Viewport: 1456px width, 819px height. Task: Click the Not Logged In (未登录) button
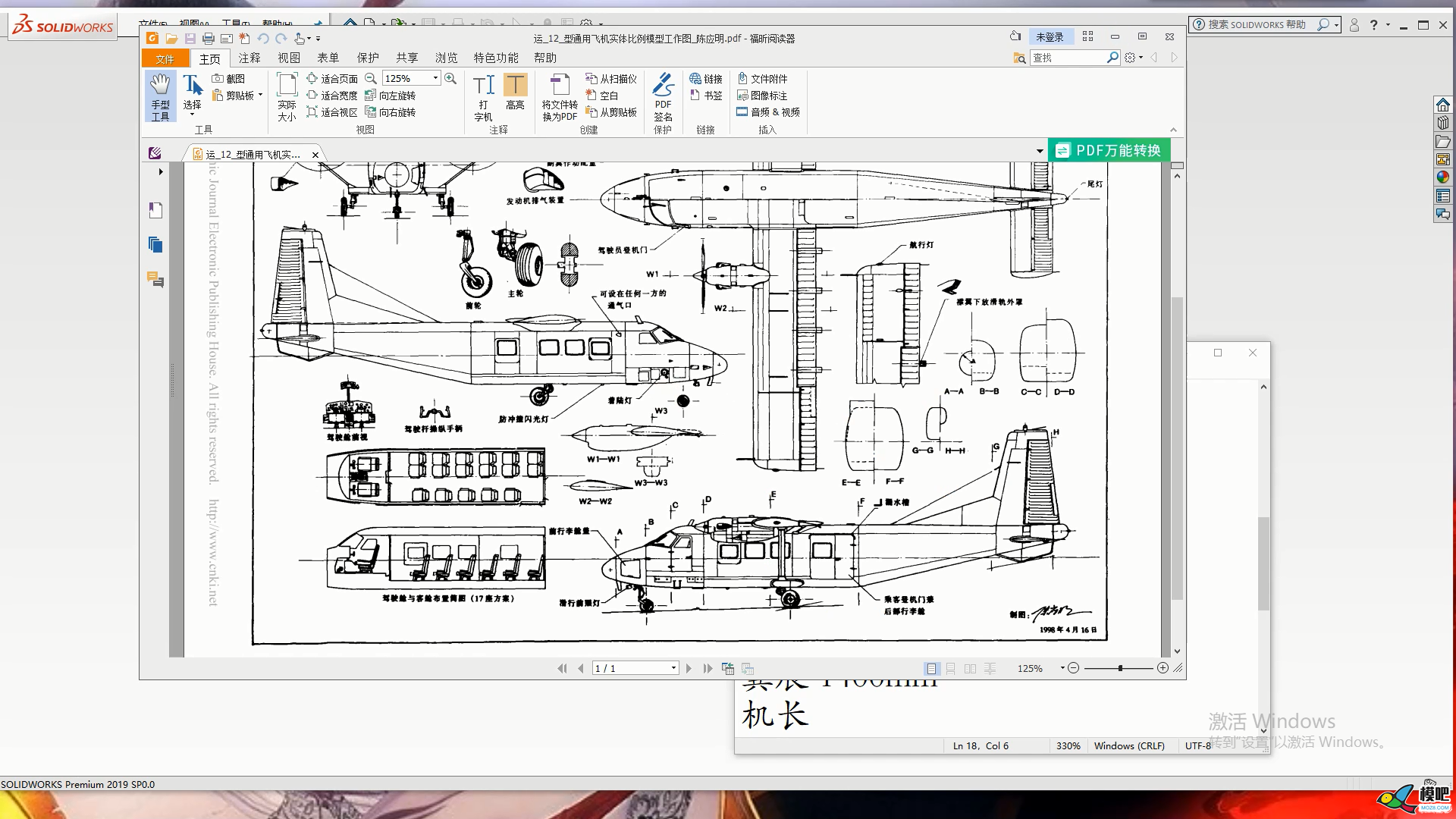coord(1050,36)
